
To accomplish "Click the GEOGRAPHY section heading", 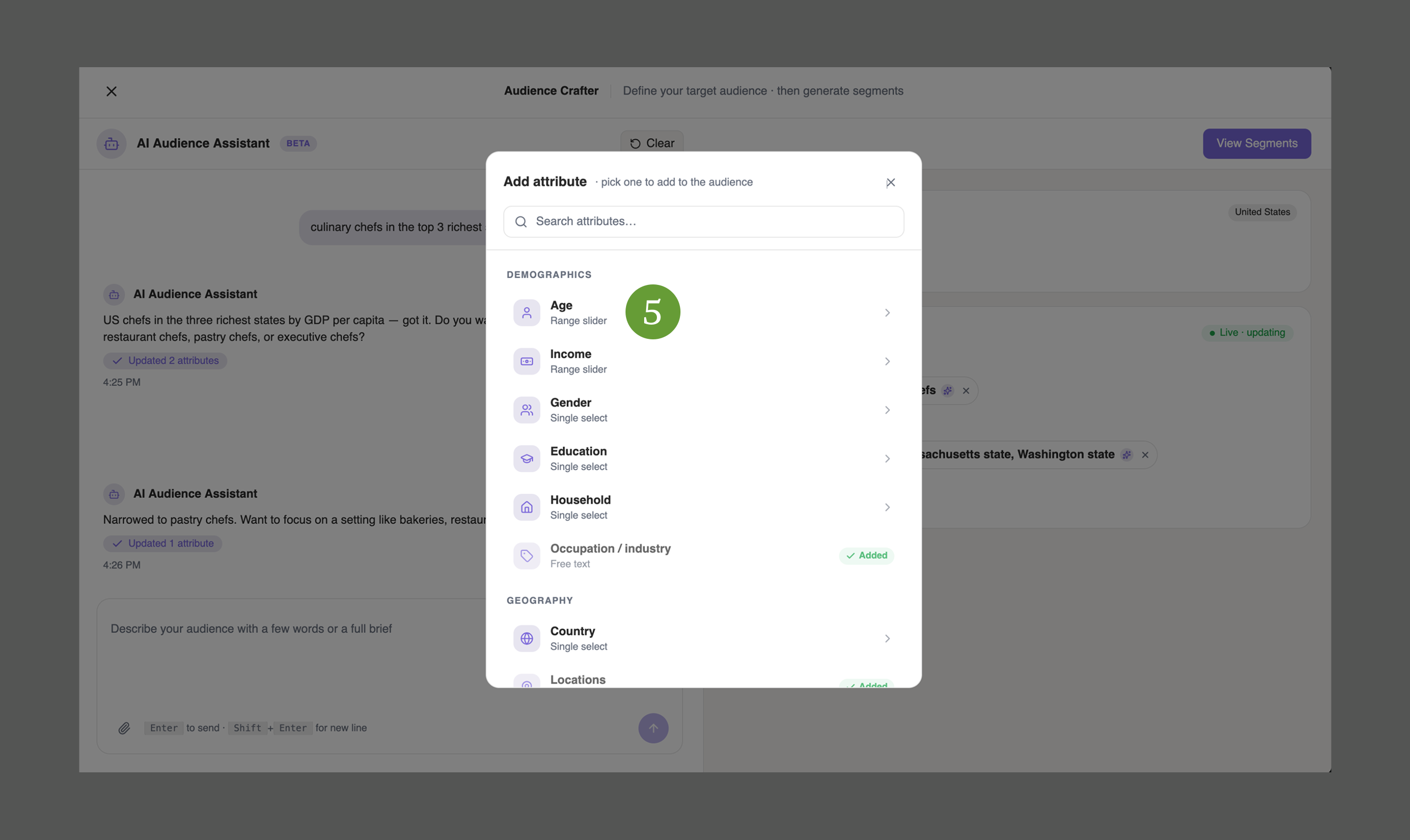I will tap(539, 600).
